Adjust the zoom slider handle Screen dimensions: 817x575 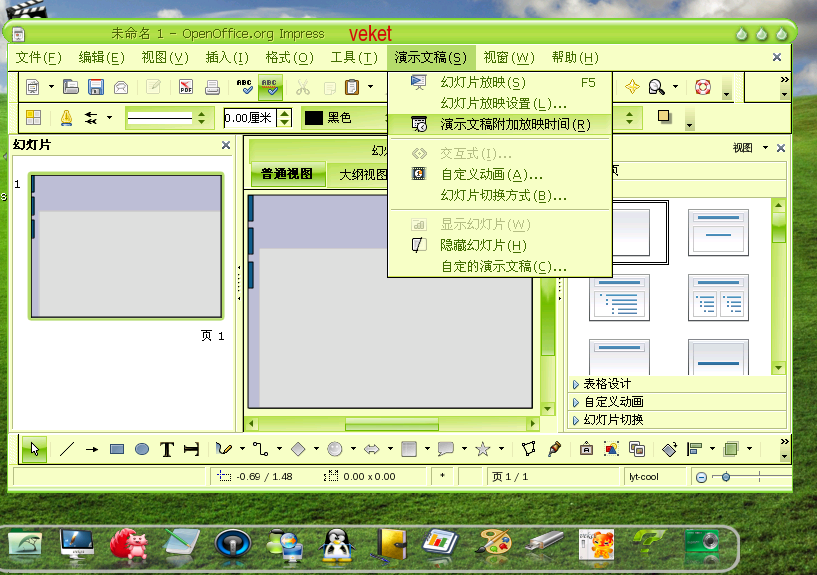[x=726, y=477]
